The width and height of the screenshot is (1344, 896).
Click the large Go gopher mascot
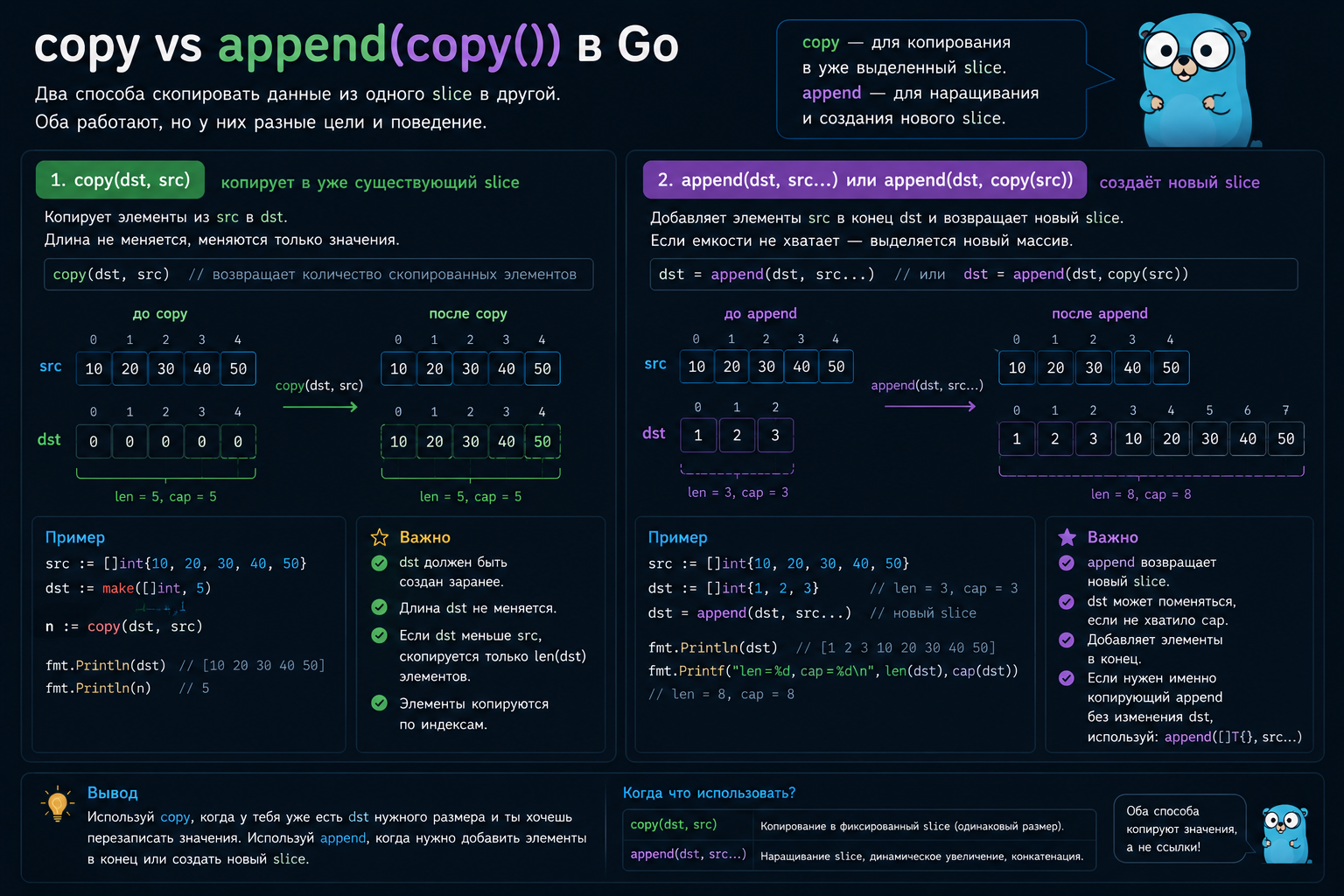point(1197,80)
